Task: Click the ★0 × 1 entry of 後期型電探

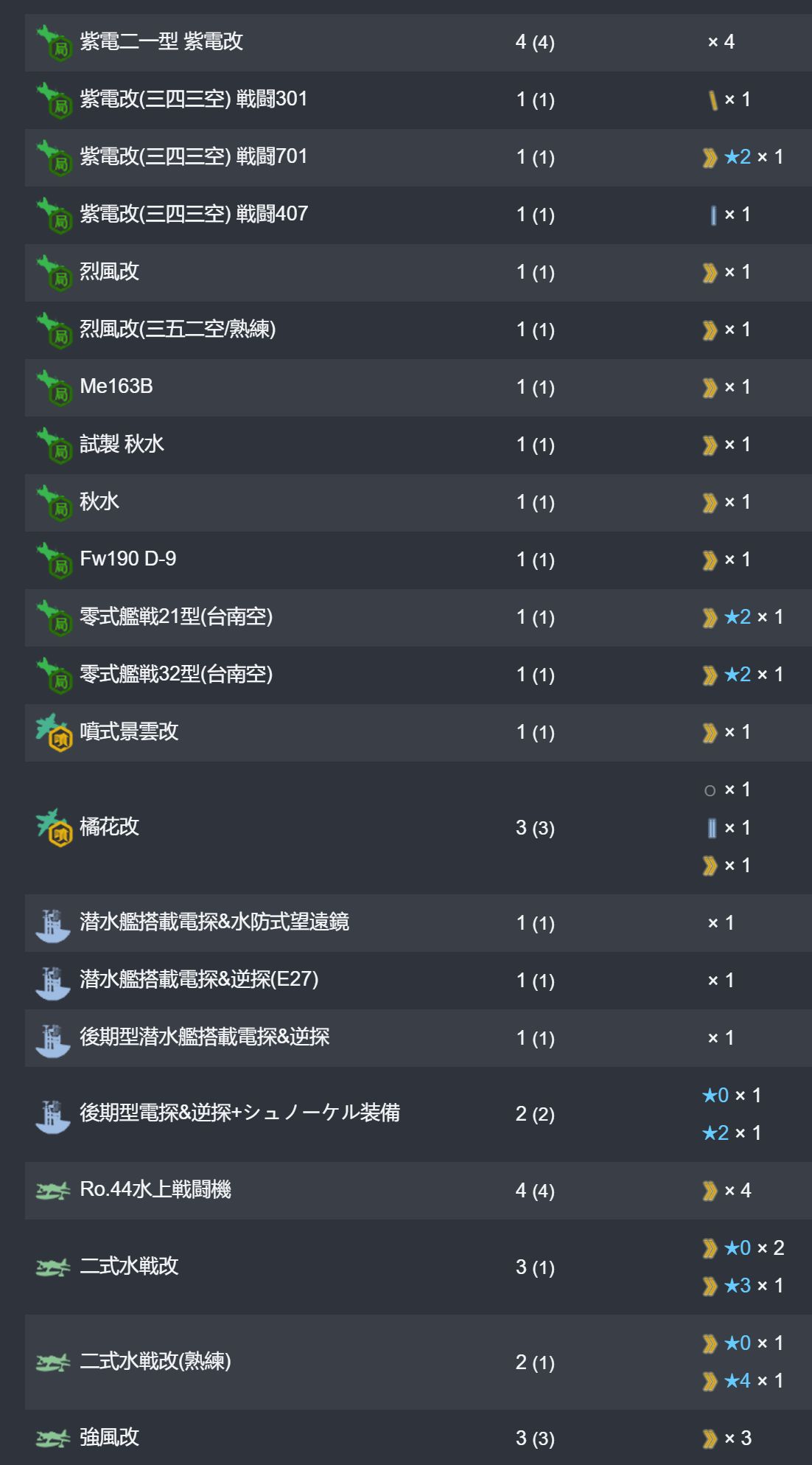Action: click(x=732, y=1096)
